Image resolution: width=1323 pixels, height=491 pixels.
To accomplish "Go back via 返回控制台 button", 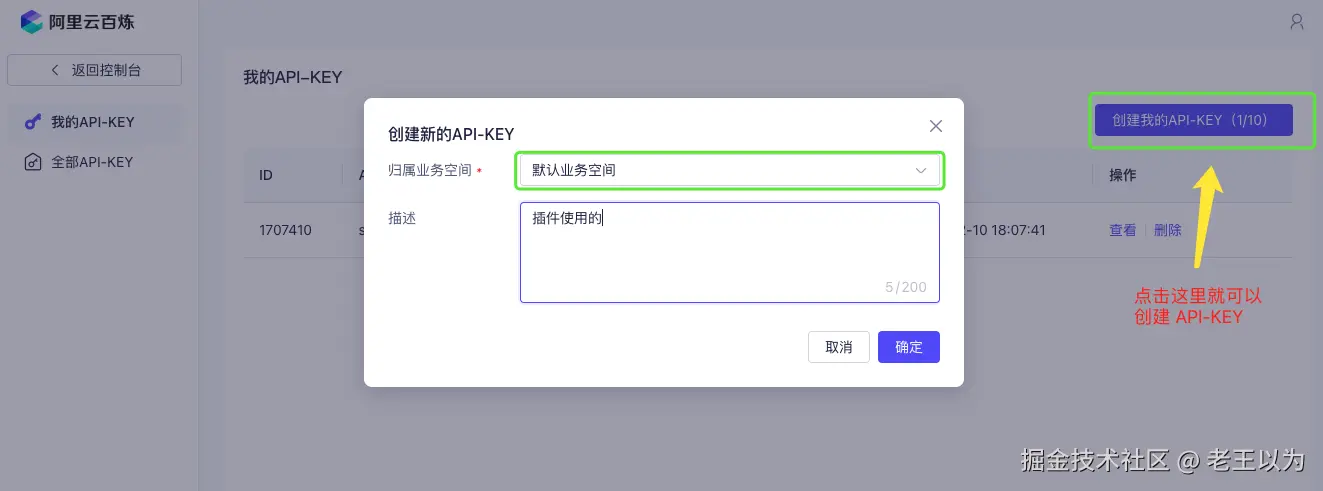I will (x=94, y=70).
